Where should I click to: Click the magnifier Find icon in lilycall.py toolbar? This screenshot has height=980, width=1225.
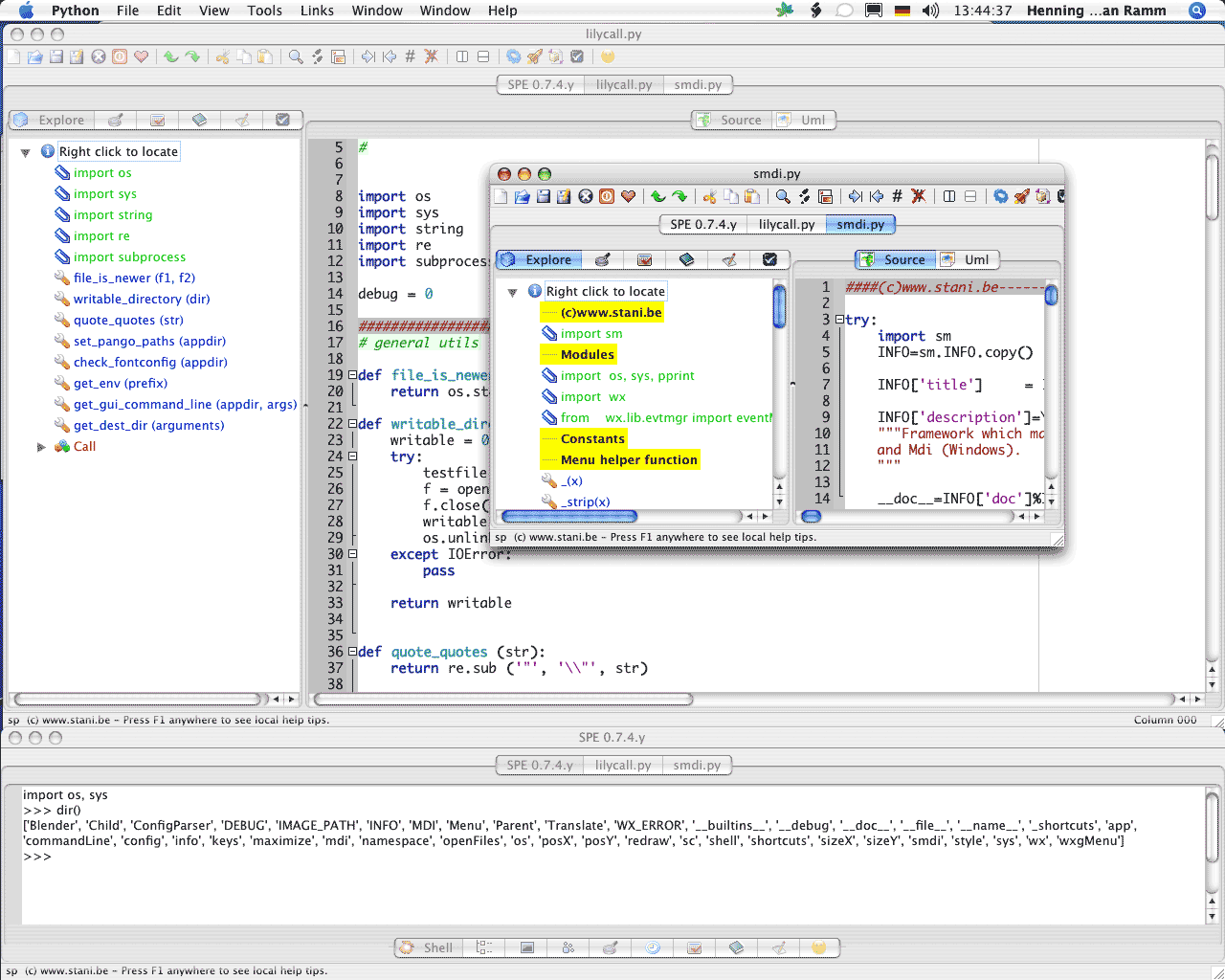click(x=296, y=57)
